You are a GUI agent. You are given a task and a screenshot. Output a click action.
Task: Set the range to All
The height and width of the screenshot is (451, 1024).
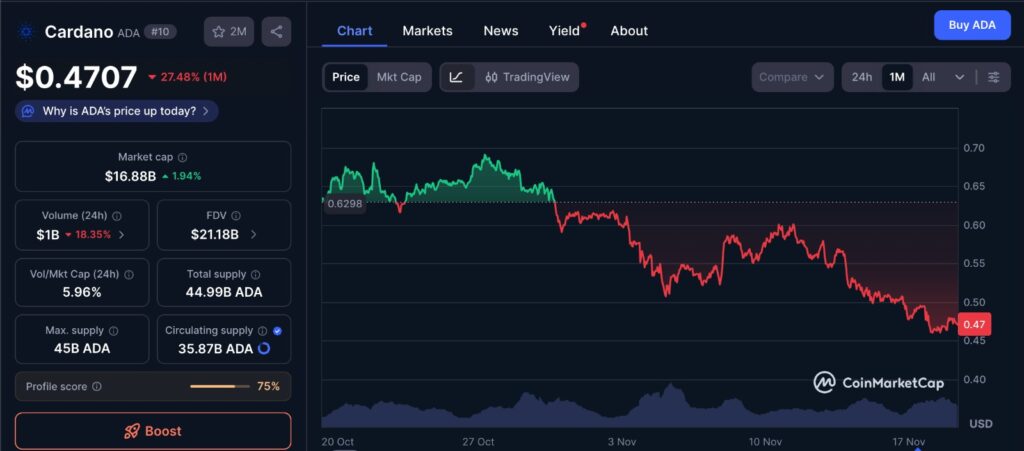coord(928,77)
